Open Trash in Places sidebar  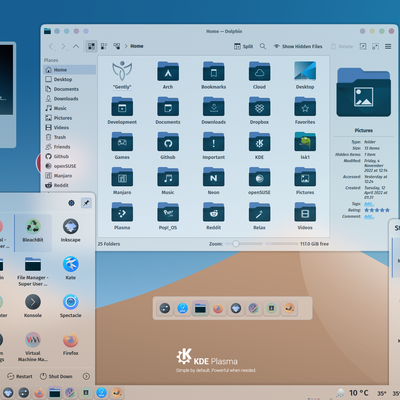click(x=70, y=137)
